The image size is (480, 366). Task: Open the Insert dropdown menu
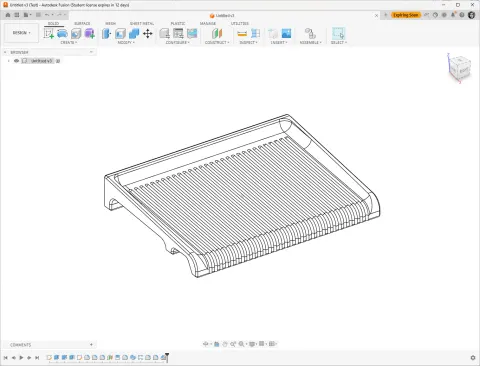pyautogui.click(x=279, y=43)
